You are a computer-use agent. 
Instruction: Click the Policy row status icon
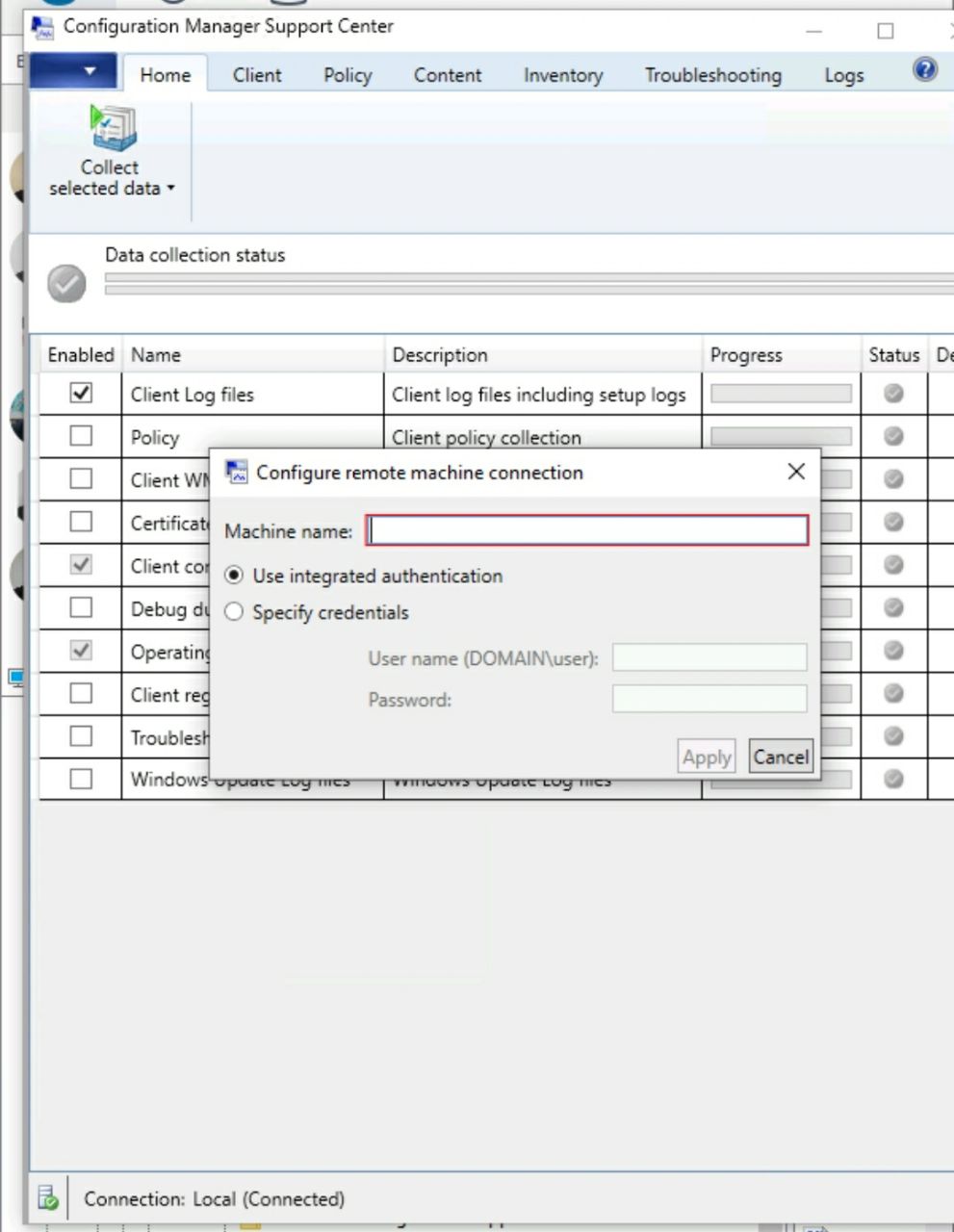(x=893, y=436)
